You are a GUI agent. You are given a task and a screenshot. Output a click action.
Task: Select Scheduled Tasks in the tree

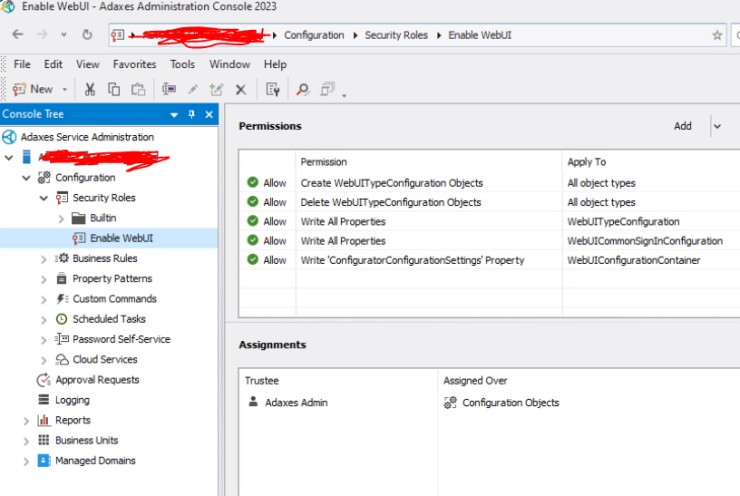pos(109,319)
